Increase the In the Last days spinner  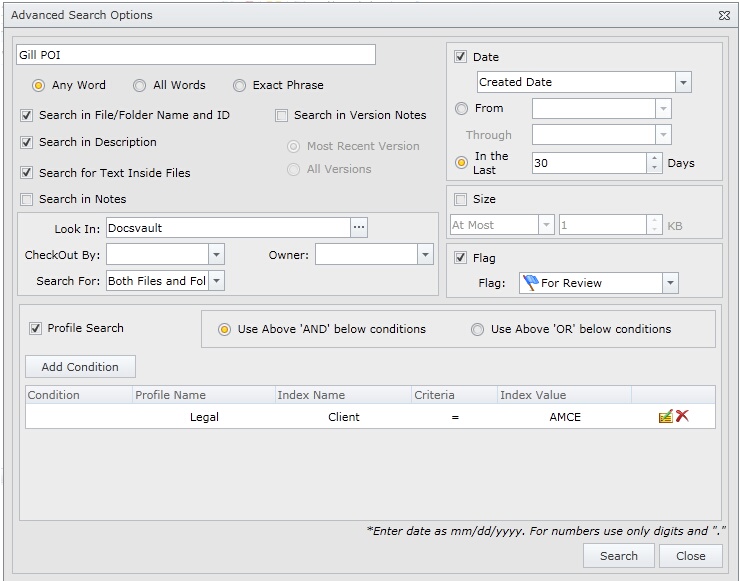pyautogui.click(x=655, y=158)
